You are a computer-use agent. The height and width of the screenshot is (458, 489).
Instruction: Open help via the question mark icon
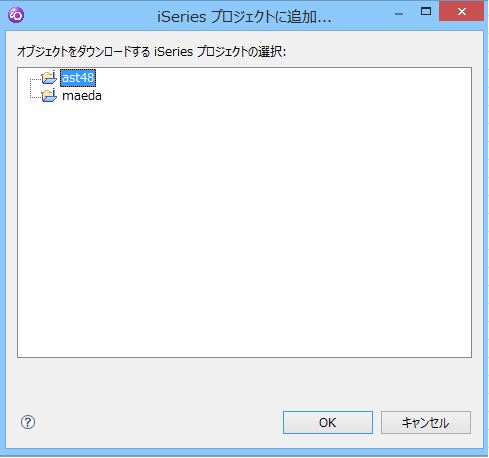coord(28,422)
